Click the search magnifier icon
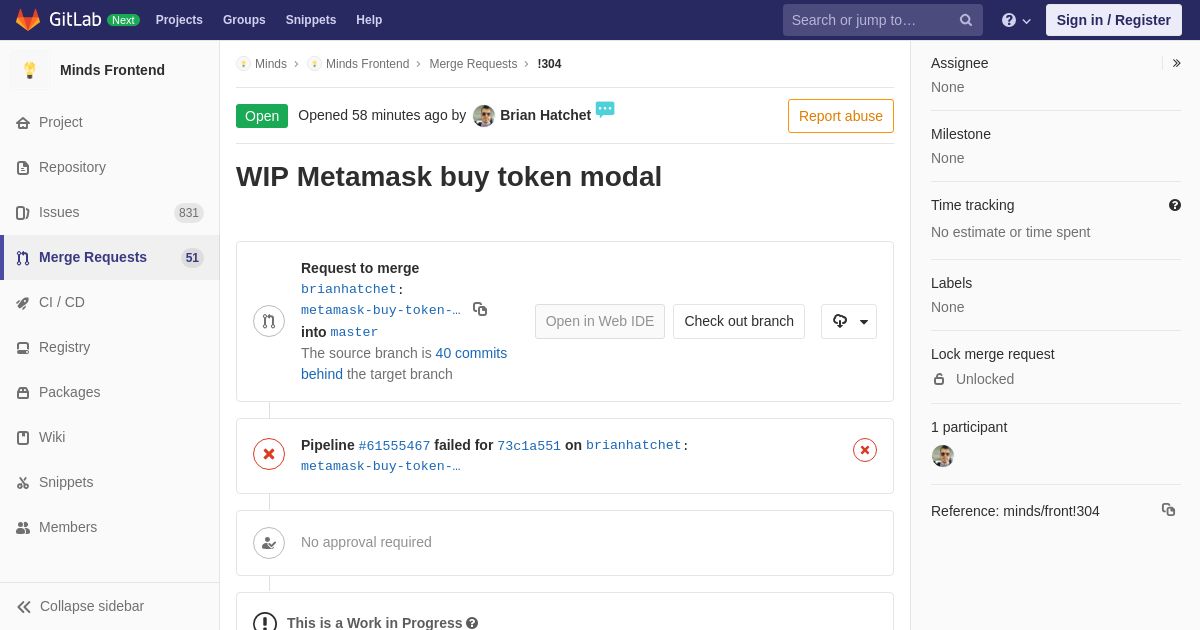This screenshot has height=630, width=1200. pyautogui.click(x=965, y=20)
